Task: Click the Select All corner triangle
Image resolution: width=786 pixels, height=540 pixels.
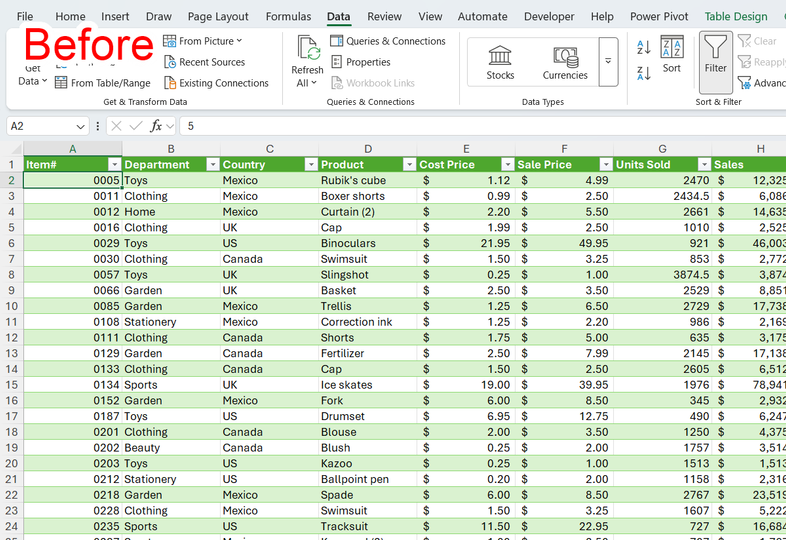Action: pyautogui.click(x=17, y=149)
